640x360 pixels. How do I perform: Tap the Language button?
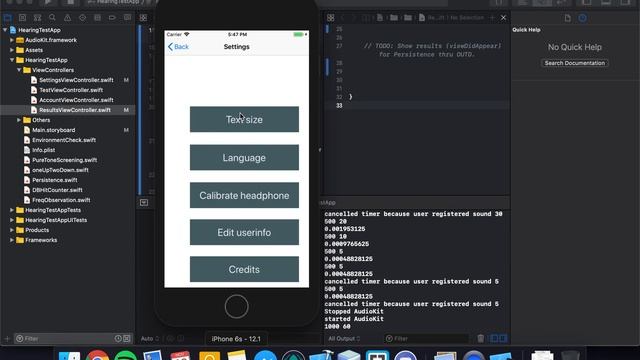click(244, 158)
